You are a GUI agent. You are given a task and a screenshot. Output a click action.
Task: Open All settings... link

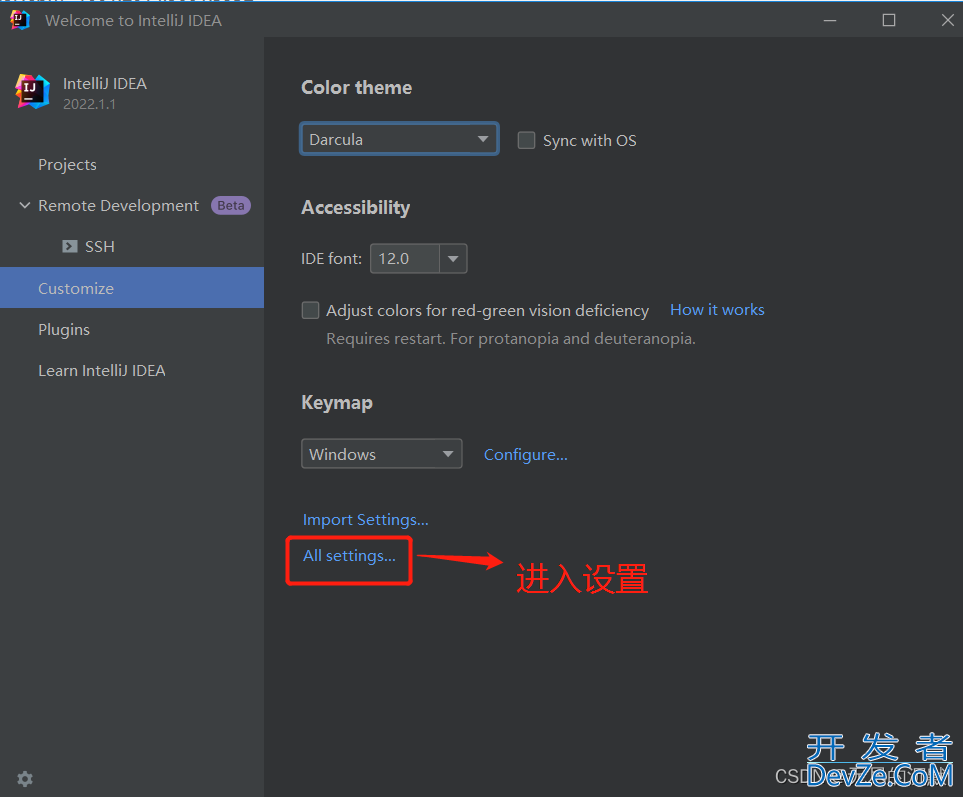(349, 556)
